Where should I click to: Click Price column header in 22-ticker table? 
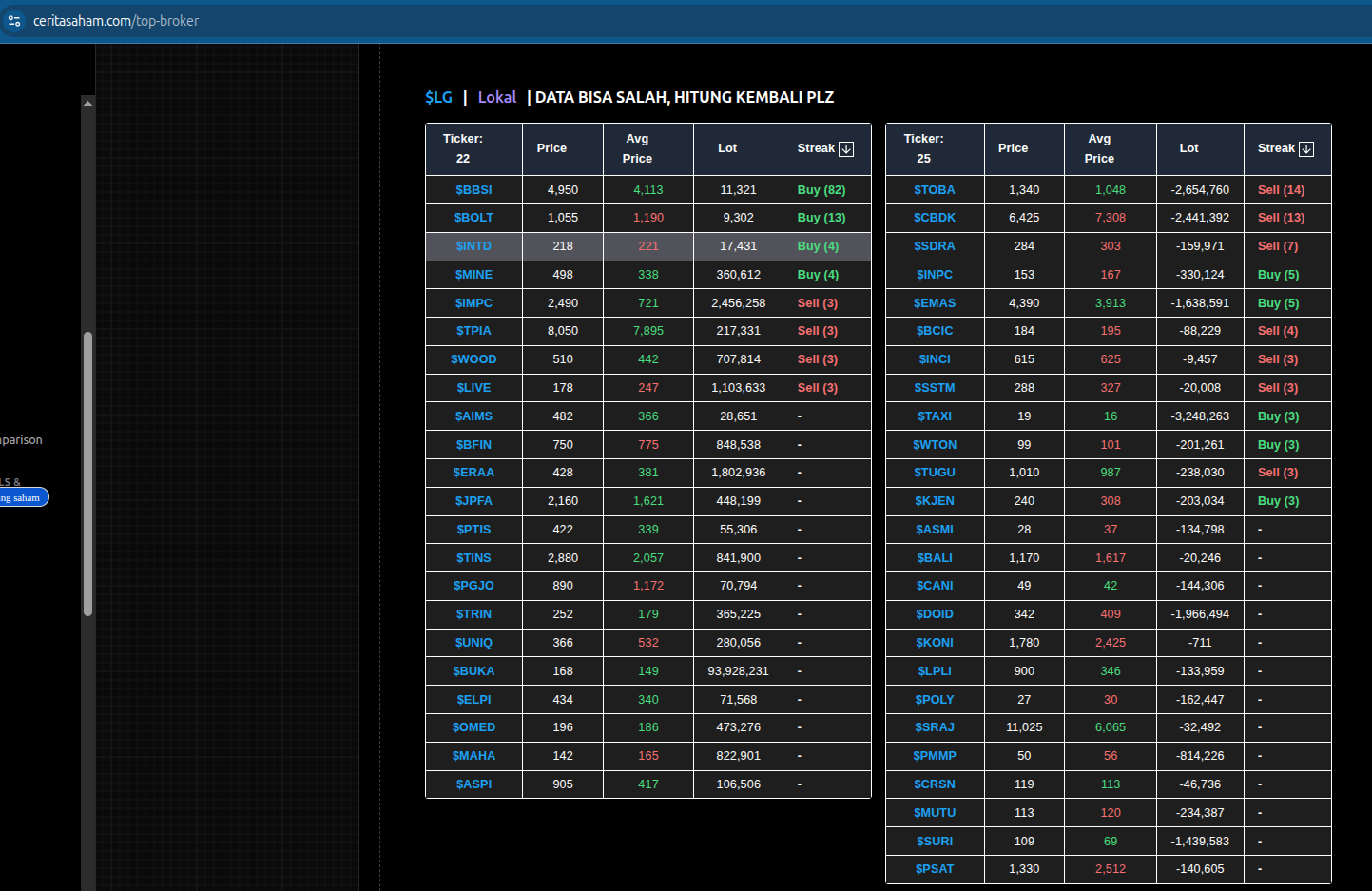tap(551, 148)
